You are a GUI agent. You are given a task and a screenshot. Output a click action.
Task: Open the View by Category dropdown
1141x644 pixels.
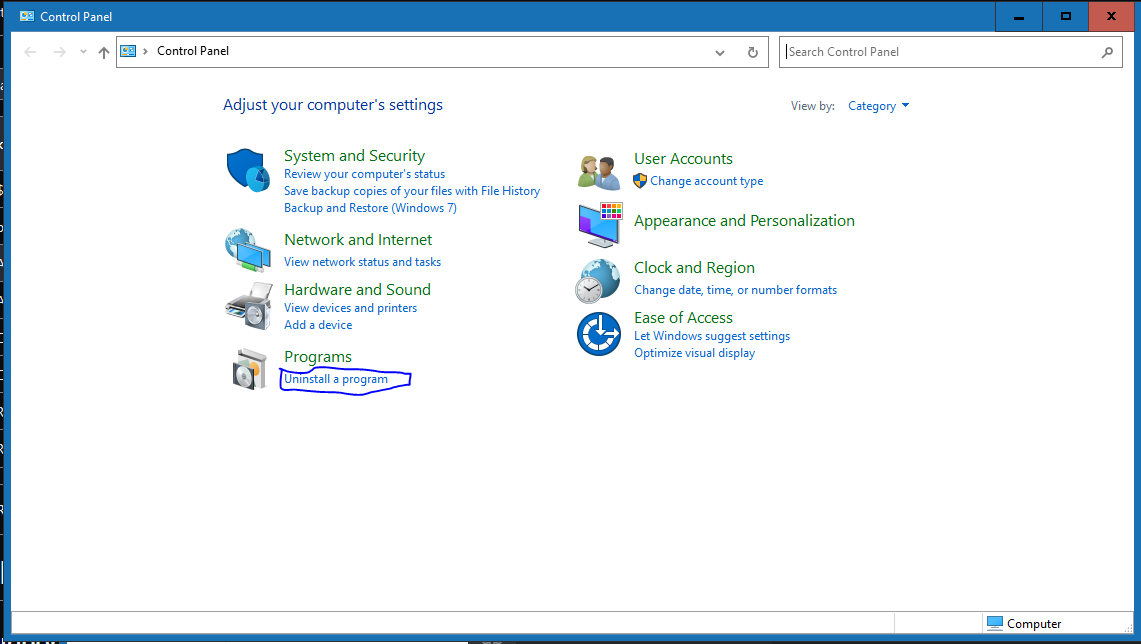coord(878,106)
